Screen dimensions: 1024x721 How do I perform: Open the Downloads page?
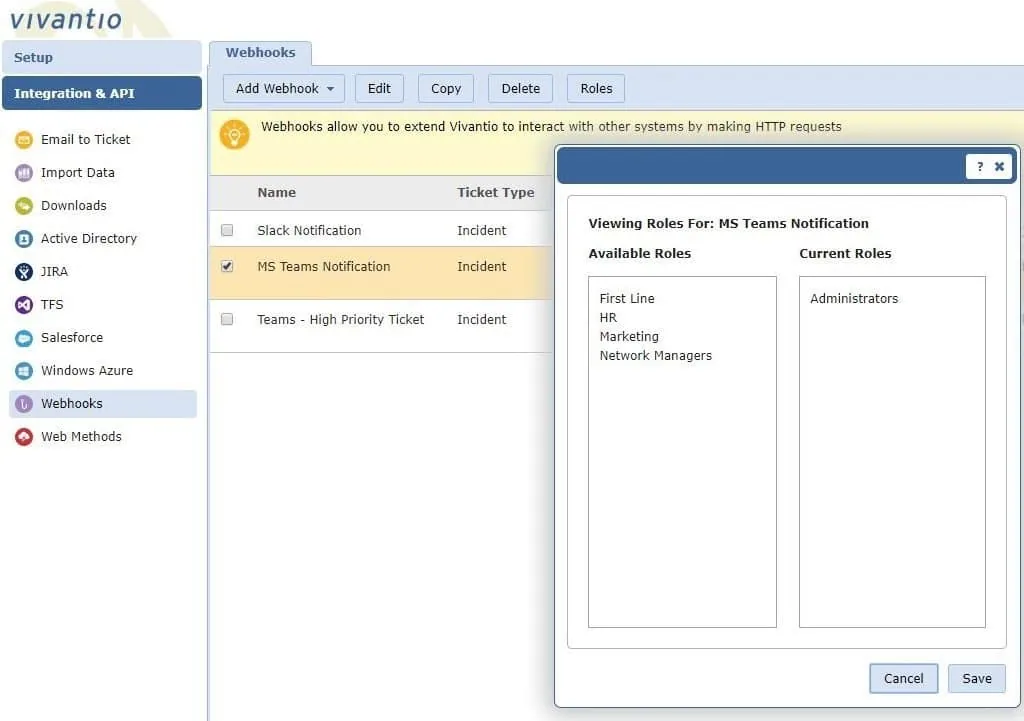pos(74,206)
